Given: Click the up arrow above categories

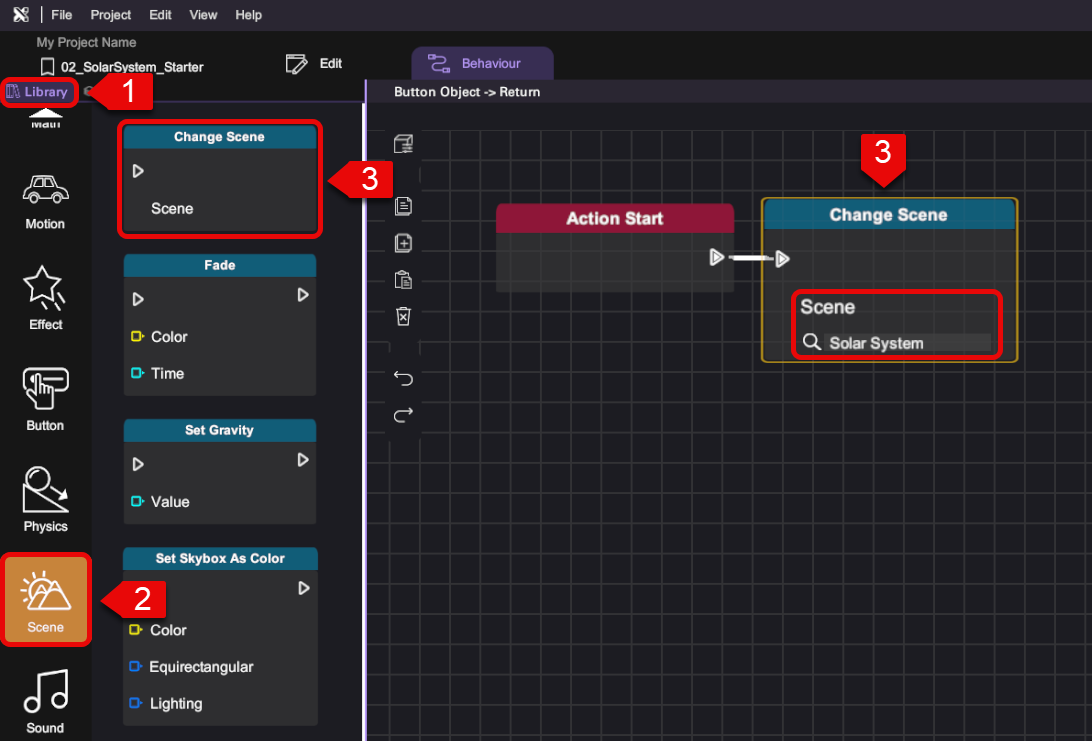Looking at the screenshot, I should [x=45, y=112].
